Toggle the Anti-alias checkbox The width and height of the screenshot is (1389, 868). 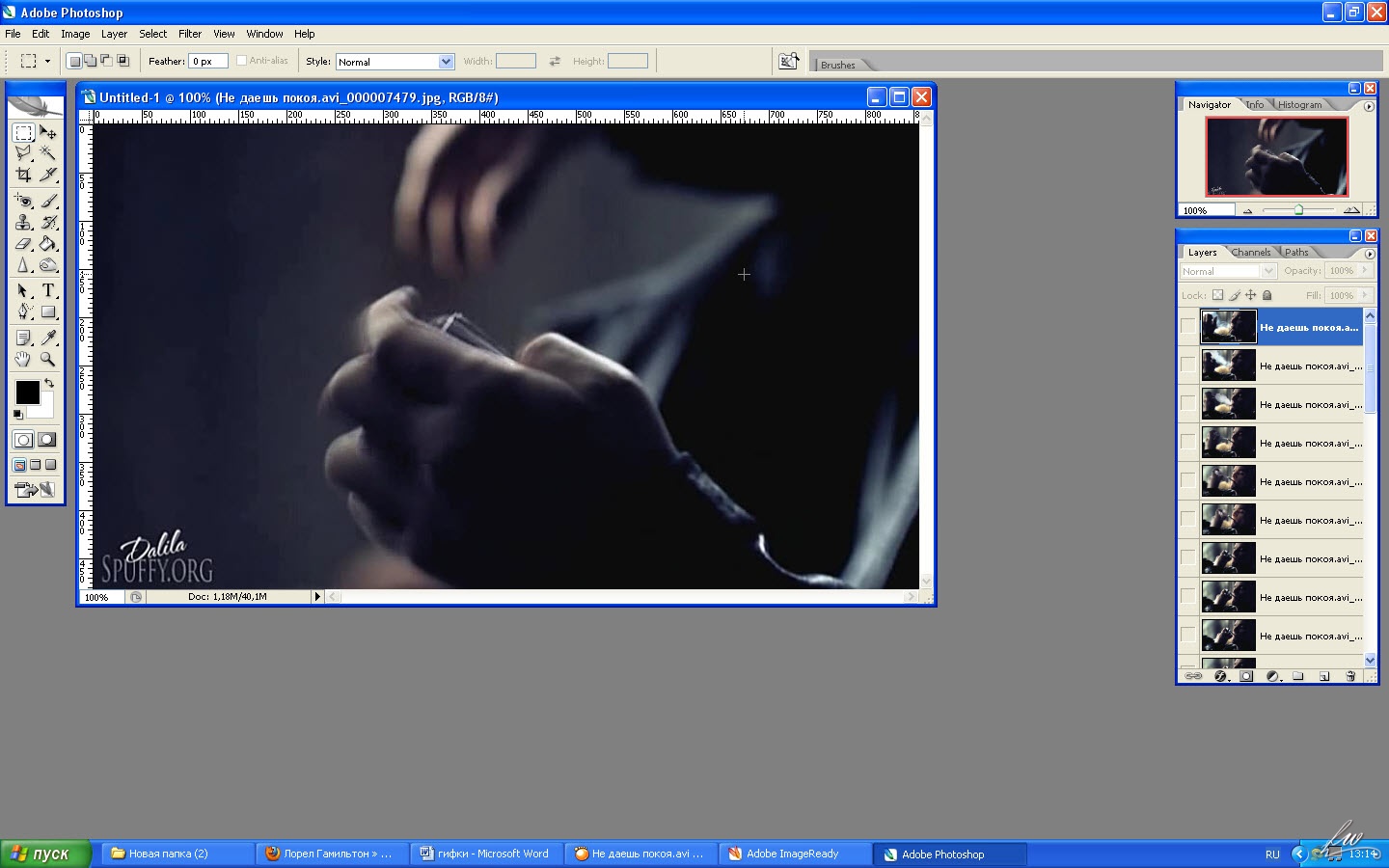[241, 61]
